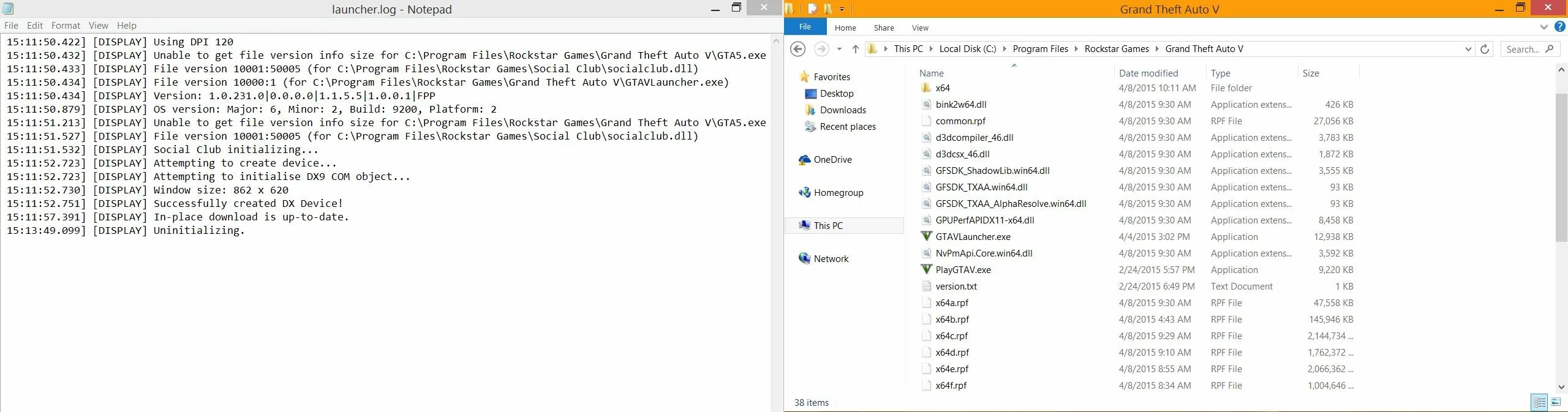Screen dimensions: 1568x412
Task: Click the Homegroup icon in navigation pane
Action: click(805, 193)
